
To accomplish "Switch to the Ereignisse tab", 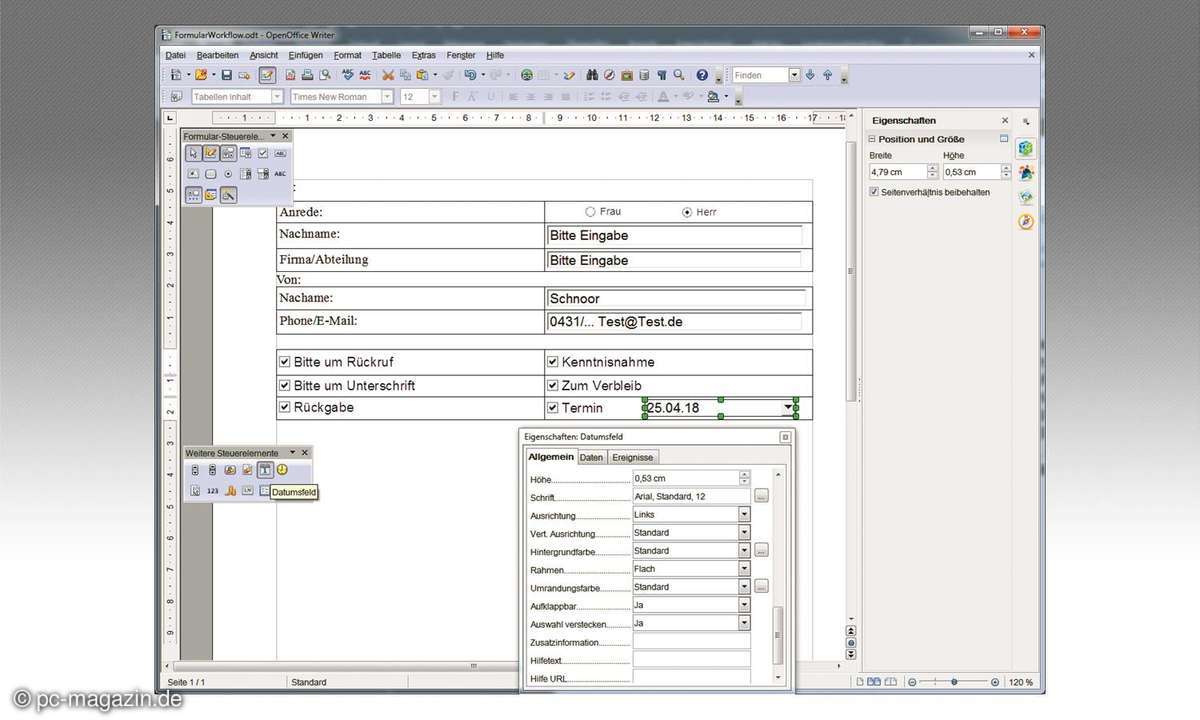I will pyautogui.click(x=631, y=457).
